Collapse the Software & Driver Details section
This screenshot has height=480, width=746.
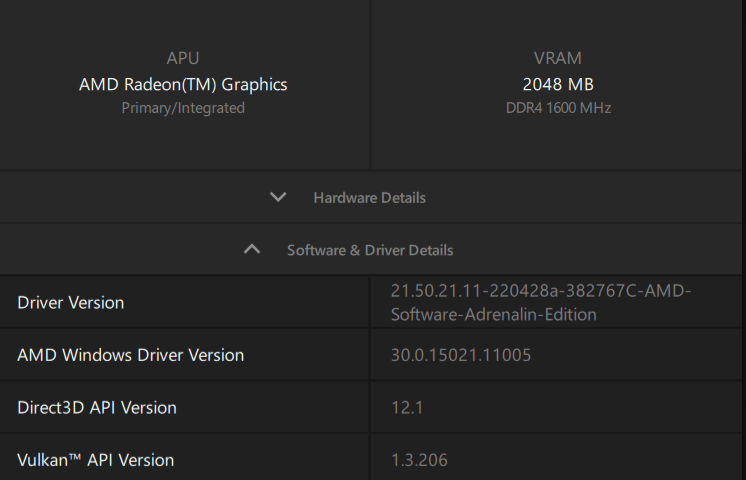pyautogui.click(x=371, y=250)
